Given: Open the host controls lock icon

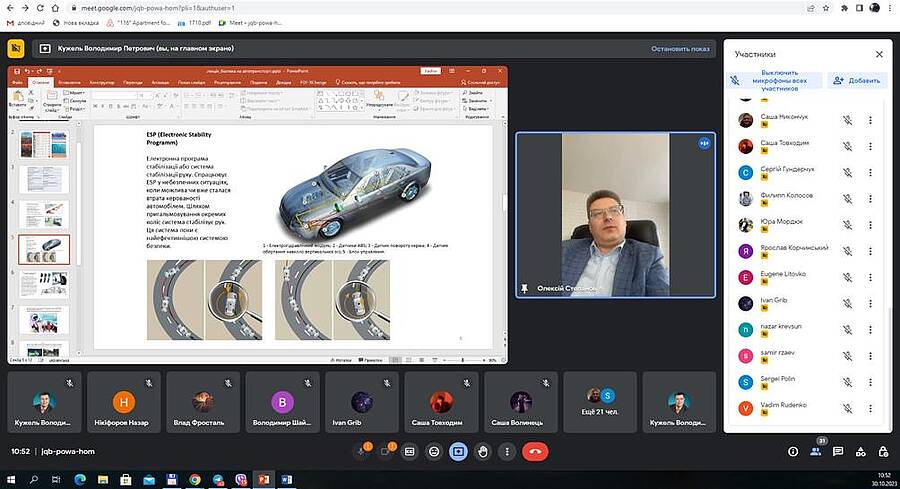Looking at the screenshot, I should [x=883, y=451].
